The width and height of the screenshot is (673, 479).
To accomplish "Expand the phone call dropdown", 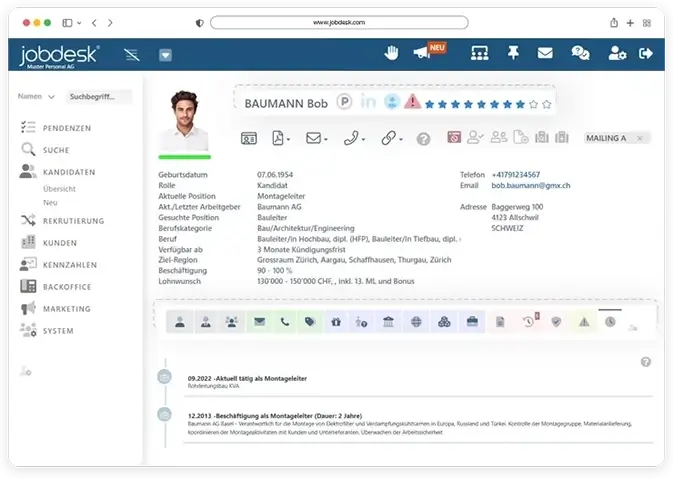I will tap(354, 139).
